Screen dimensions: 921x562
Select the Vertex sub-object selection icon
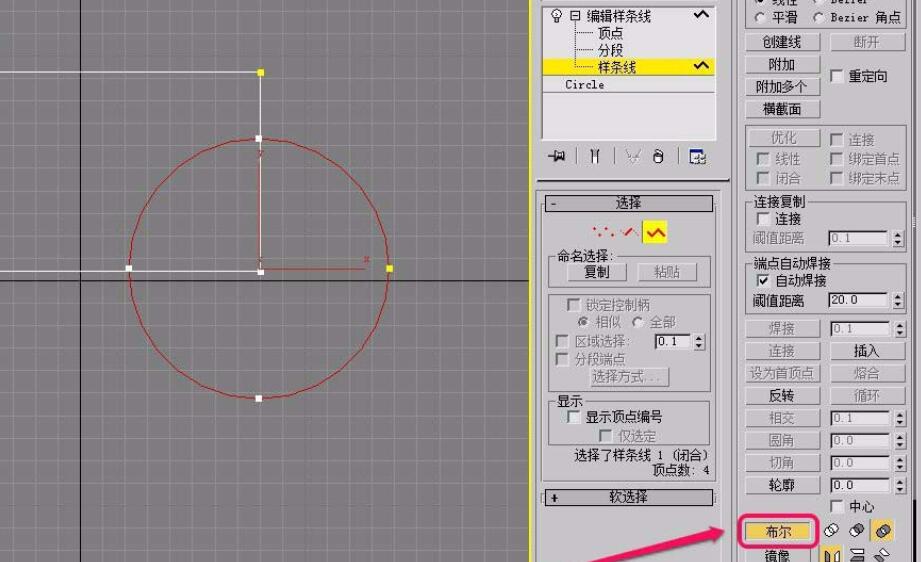(602, 232)
